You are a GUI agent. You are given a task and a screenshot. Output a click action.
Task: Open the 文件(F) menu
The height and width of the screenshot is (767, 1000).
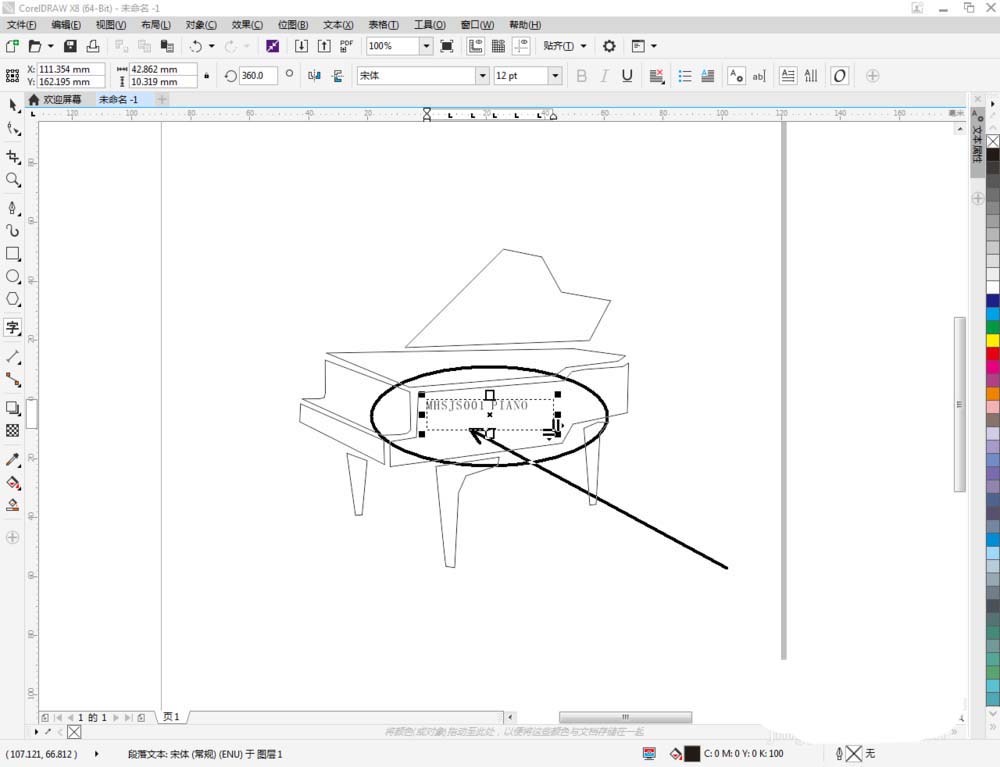(22, 25)
